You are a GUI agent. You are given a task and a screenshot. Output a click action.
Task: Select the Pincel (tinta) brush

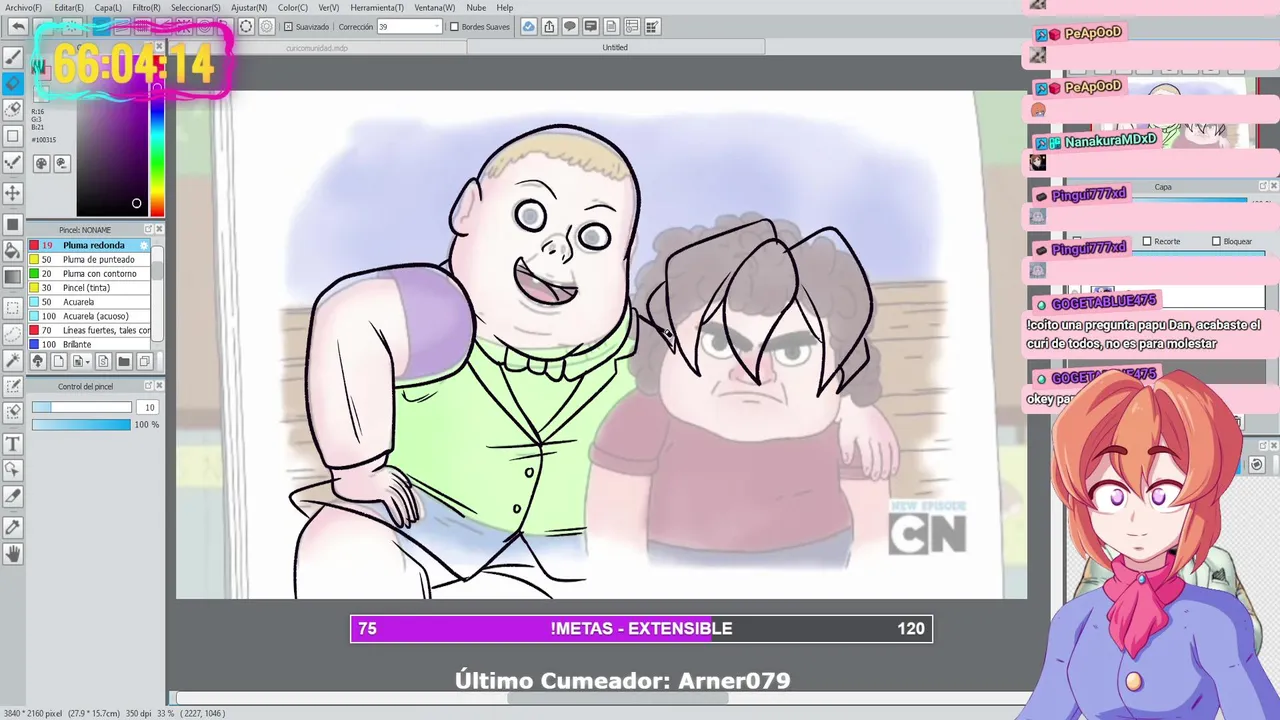coord(90,288)
